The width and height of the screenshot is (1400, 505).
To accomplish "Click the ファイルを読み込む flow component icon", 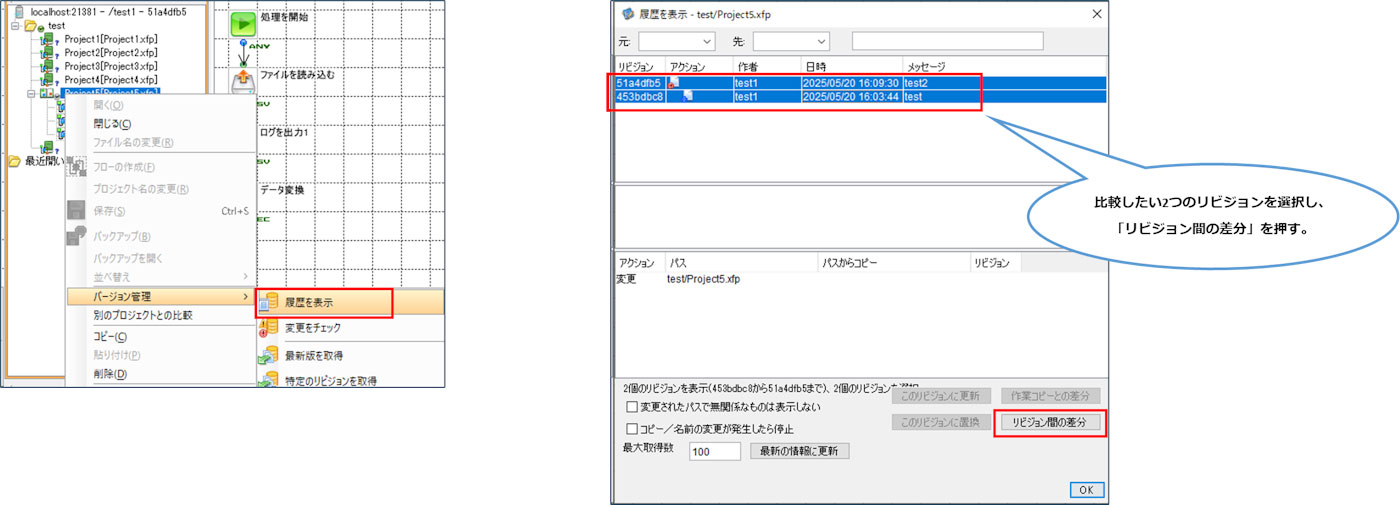I will point(243,80).
